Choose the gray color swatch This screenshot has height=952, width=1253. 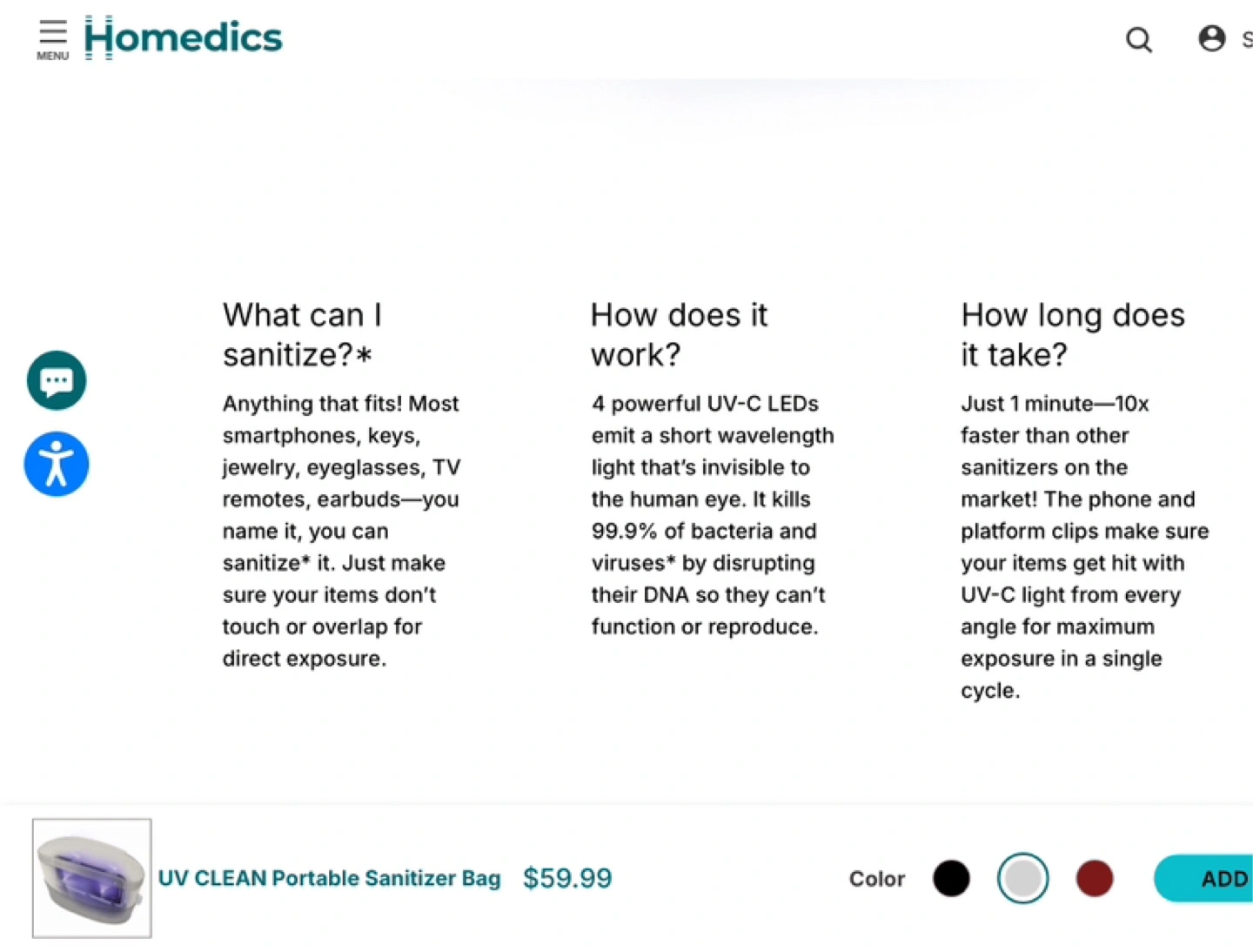point(1022,878)
